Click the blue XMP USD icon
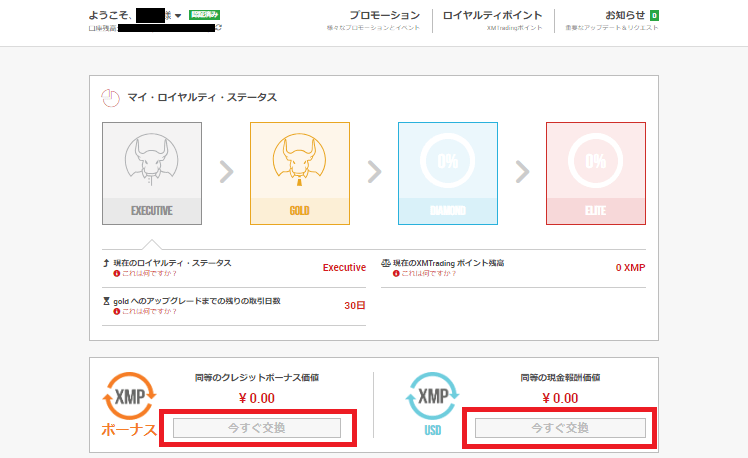This screenshot has height=458, width=748. coord(432,396)
